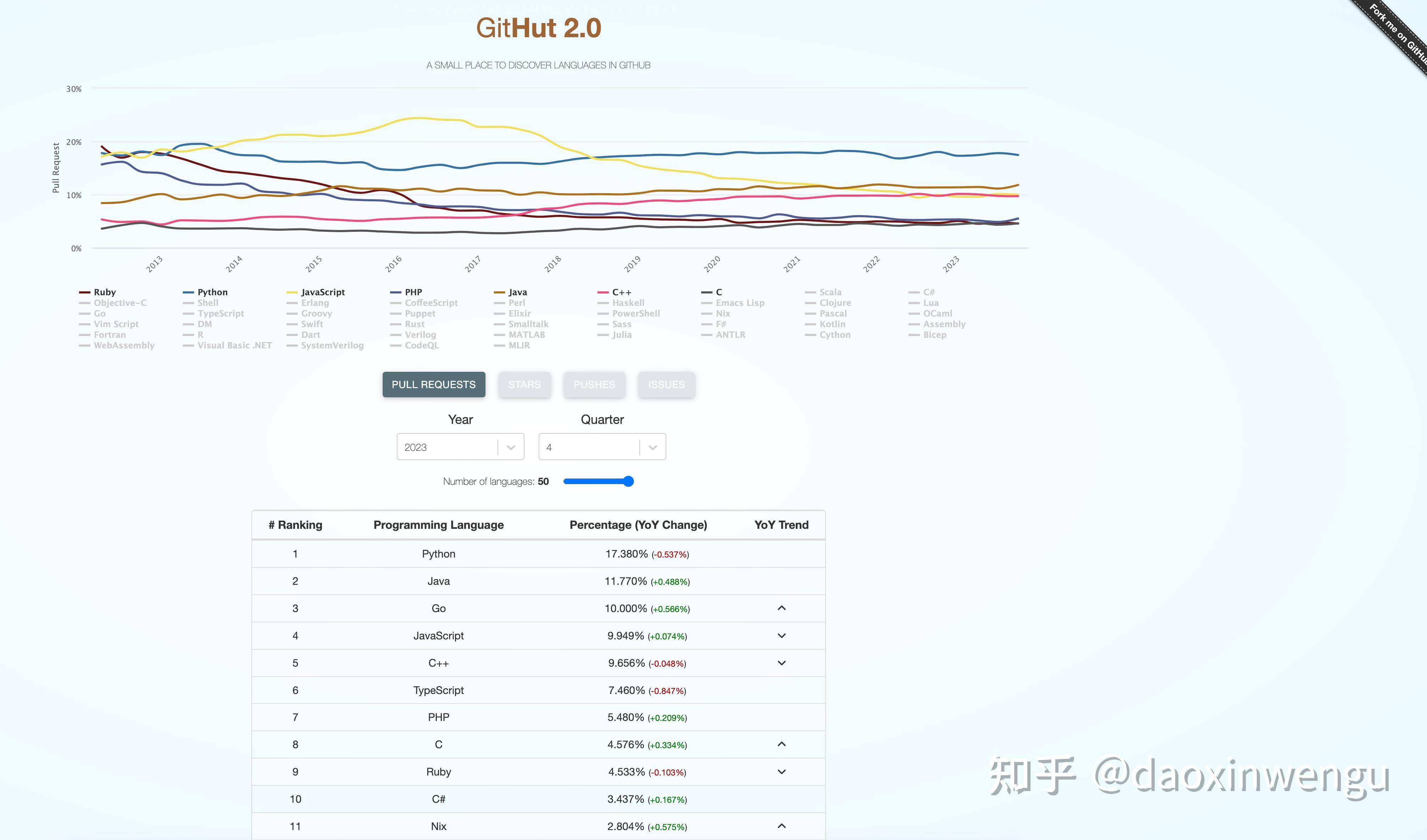1427x840 pixels.
Task: Enable the Shell legend entry
Action: pos(200,303)
